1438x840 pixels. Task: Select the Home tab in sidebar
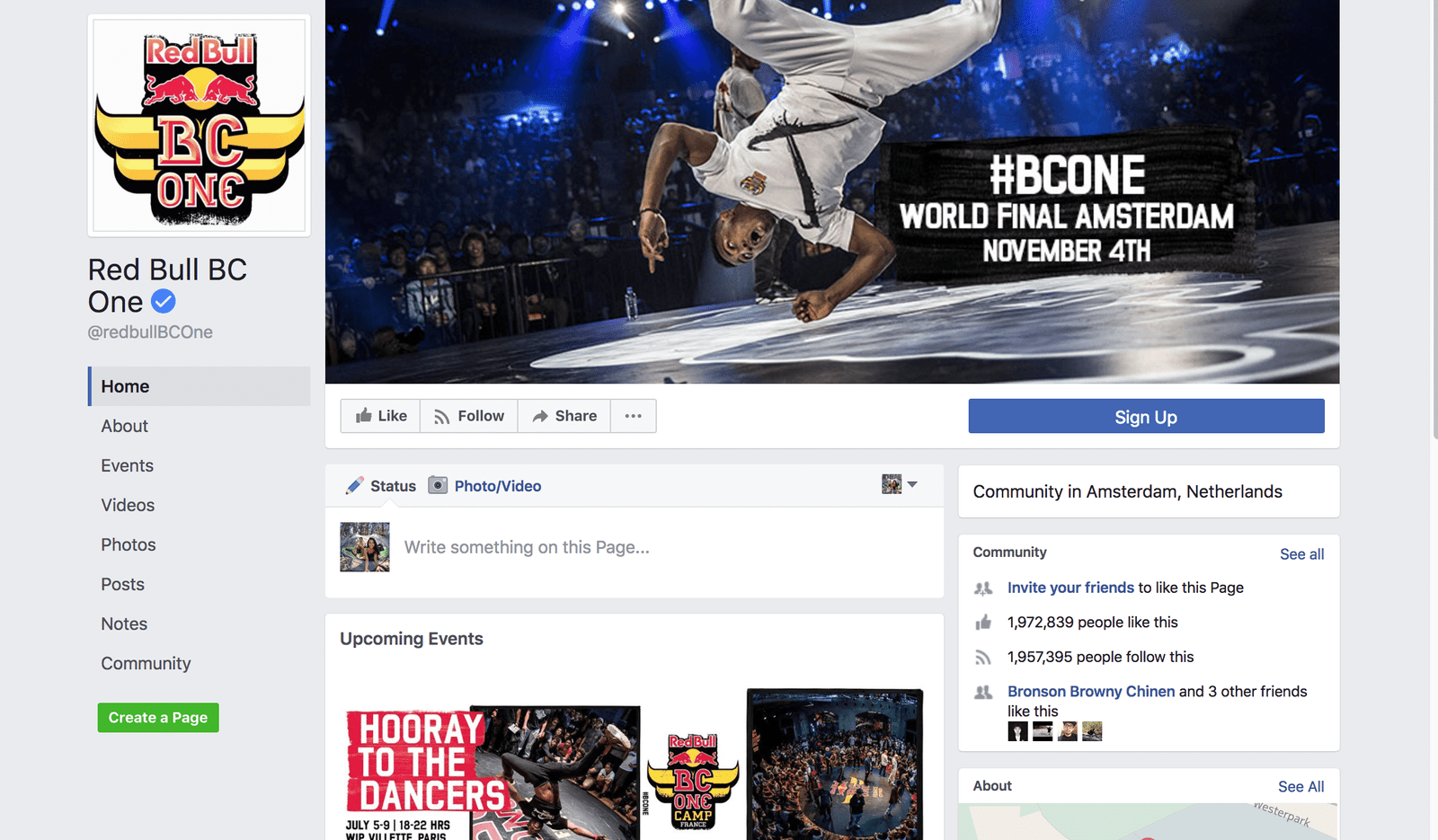point(200,386)
